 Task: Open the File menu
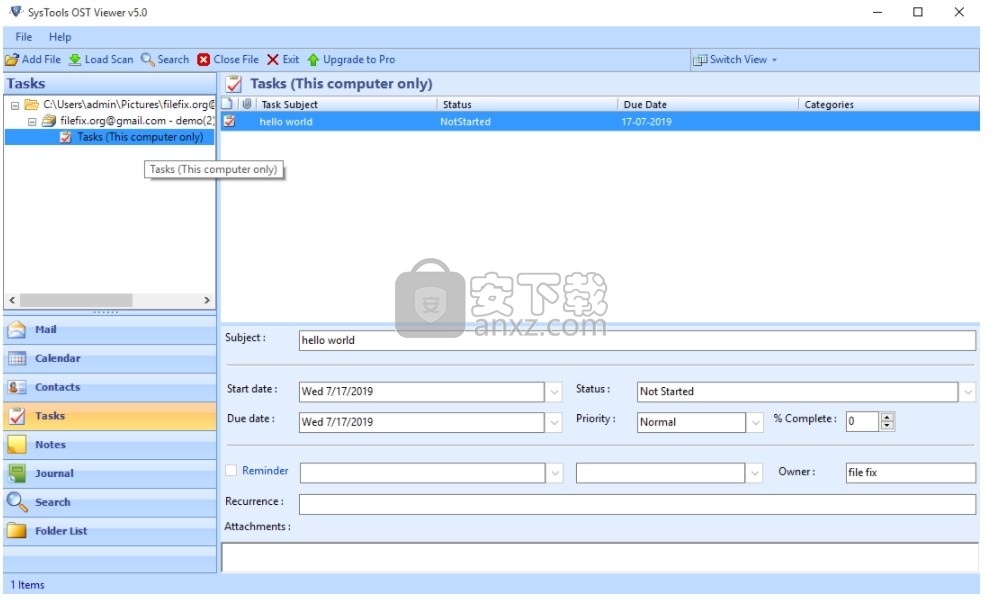[24, 37]
